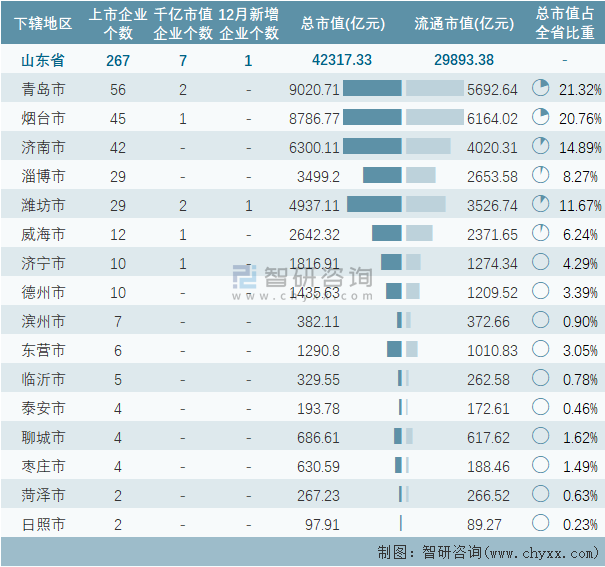Click the pie icon beside 20.76%

[541, 118]
